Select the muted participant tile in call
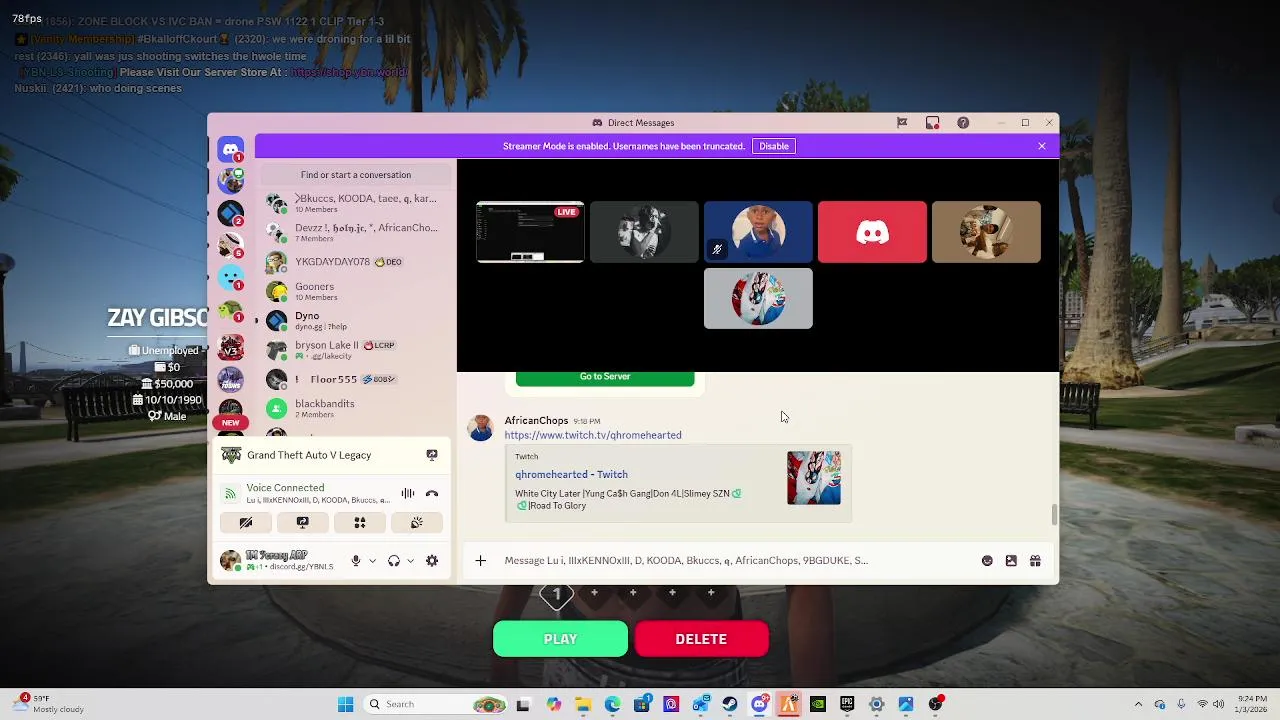Image resolution: width=1280 pixels, height=720 pixels. pos(758,232)
